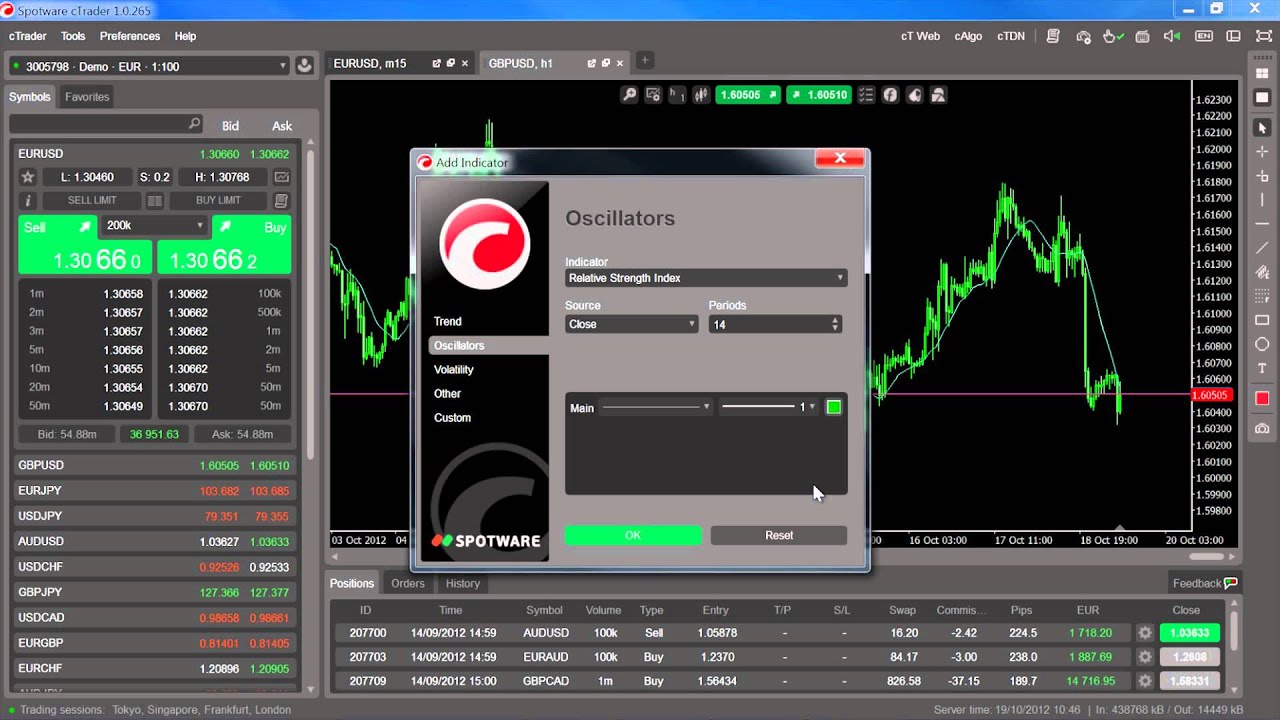The image size is (1280, 720).
Task: Click the BUY LIMIT button for EURUSD
Action: pos(218,201)
